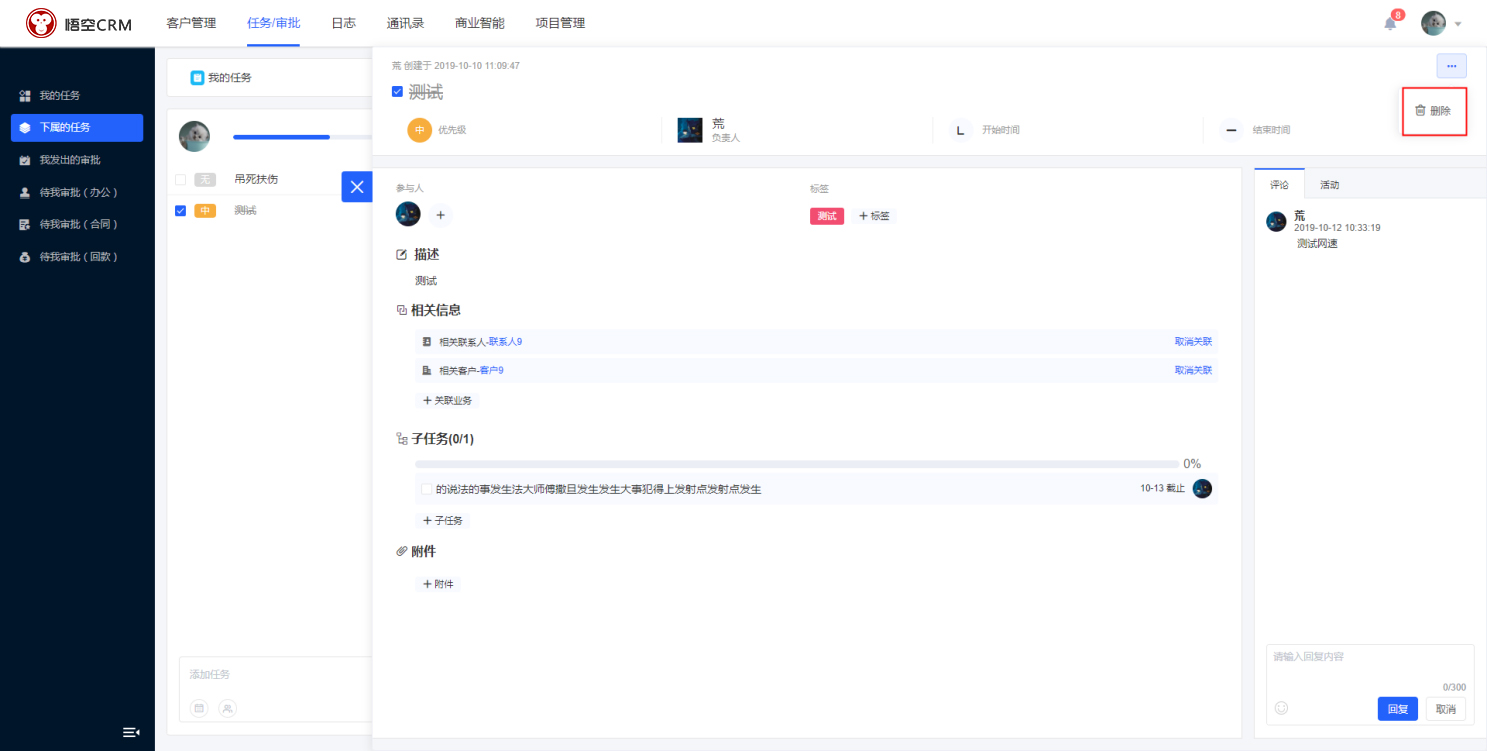Click the calendar icon under Add Task
Image resolution: width=1487 pixels, height=751 pixels.
click(199, 708)
